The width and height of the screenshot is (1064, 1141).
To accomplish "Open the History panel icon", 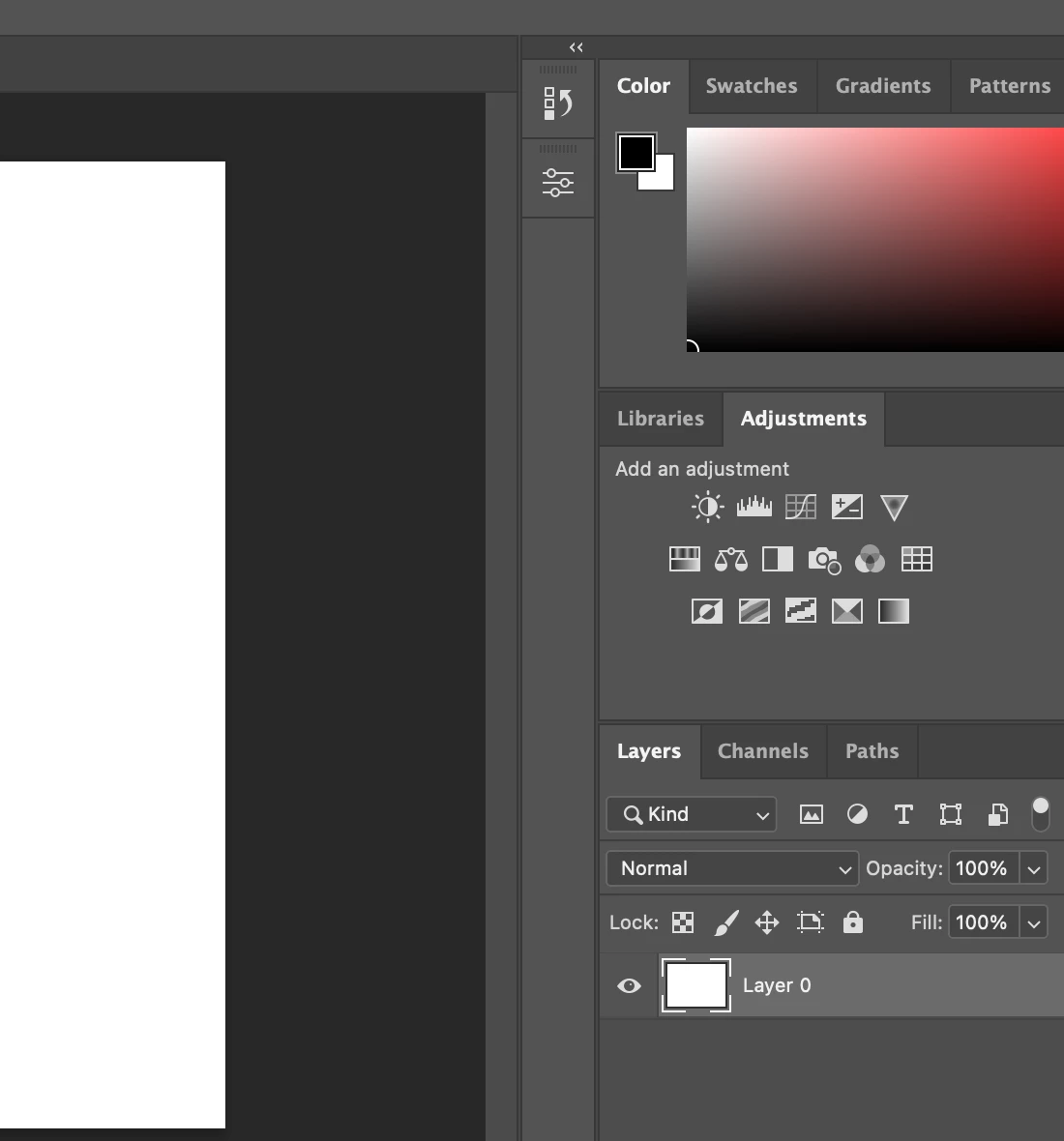I will pyautogui.click(x=557, y=103).
